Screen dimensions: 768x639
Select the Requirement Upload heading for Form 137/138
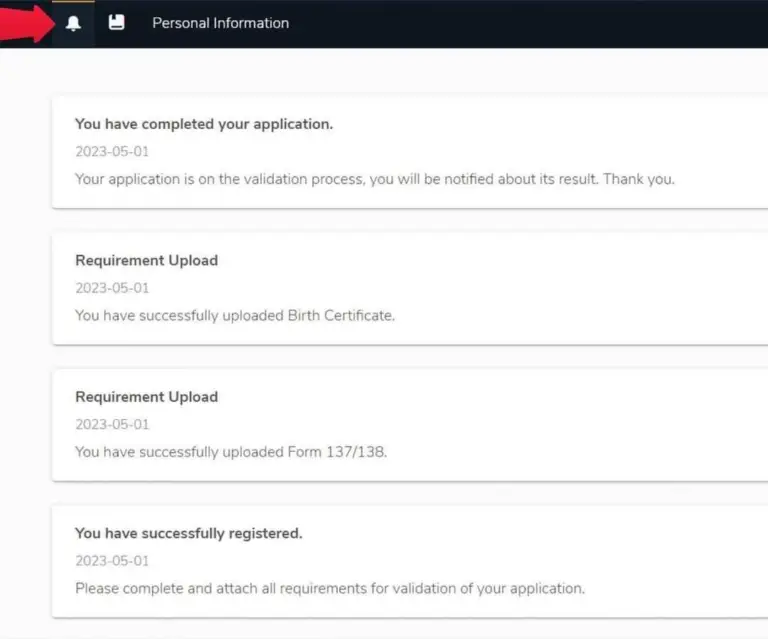146,397
